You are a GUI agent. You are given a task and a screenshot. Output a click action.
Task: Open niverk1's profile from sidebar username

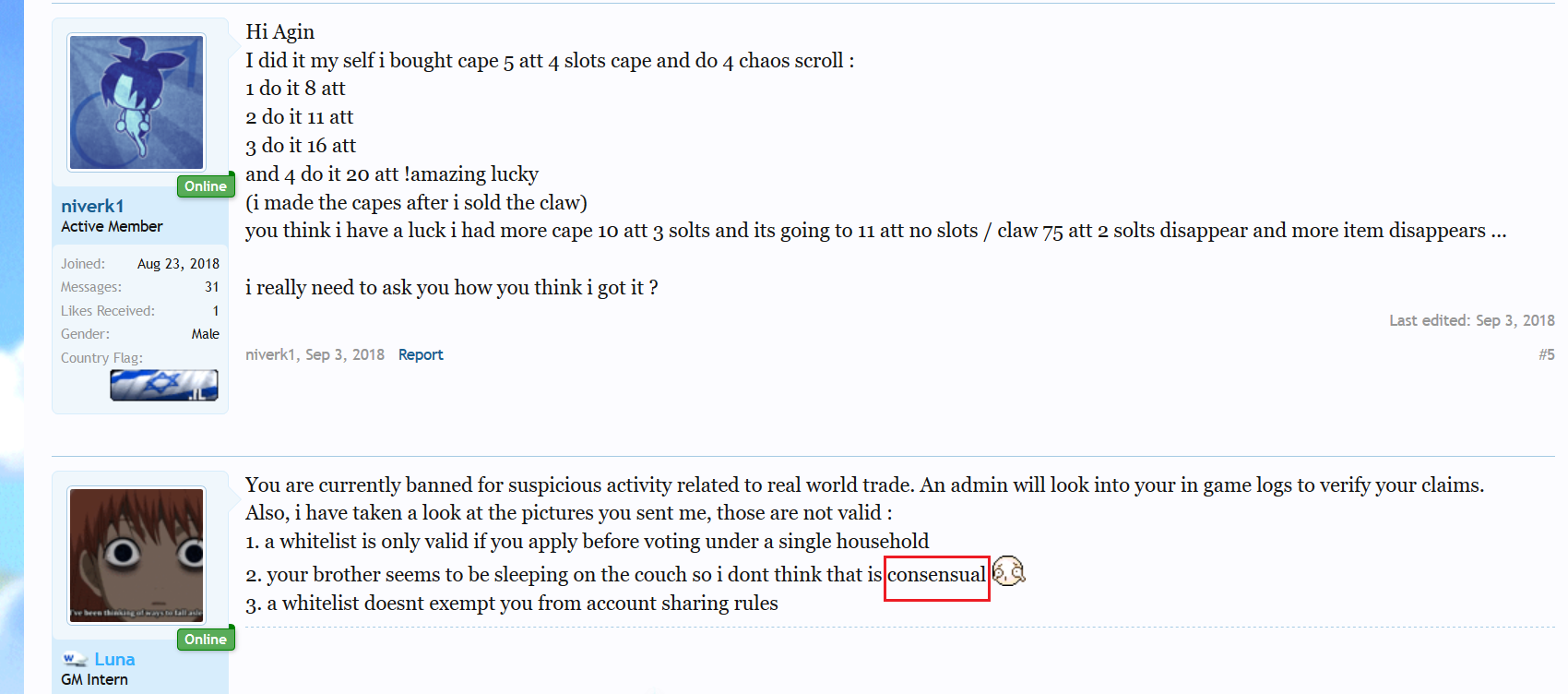click(92, 206)
